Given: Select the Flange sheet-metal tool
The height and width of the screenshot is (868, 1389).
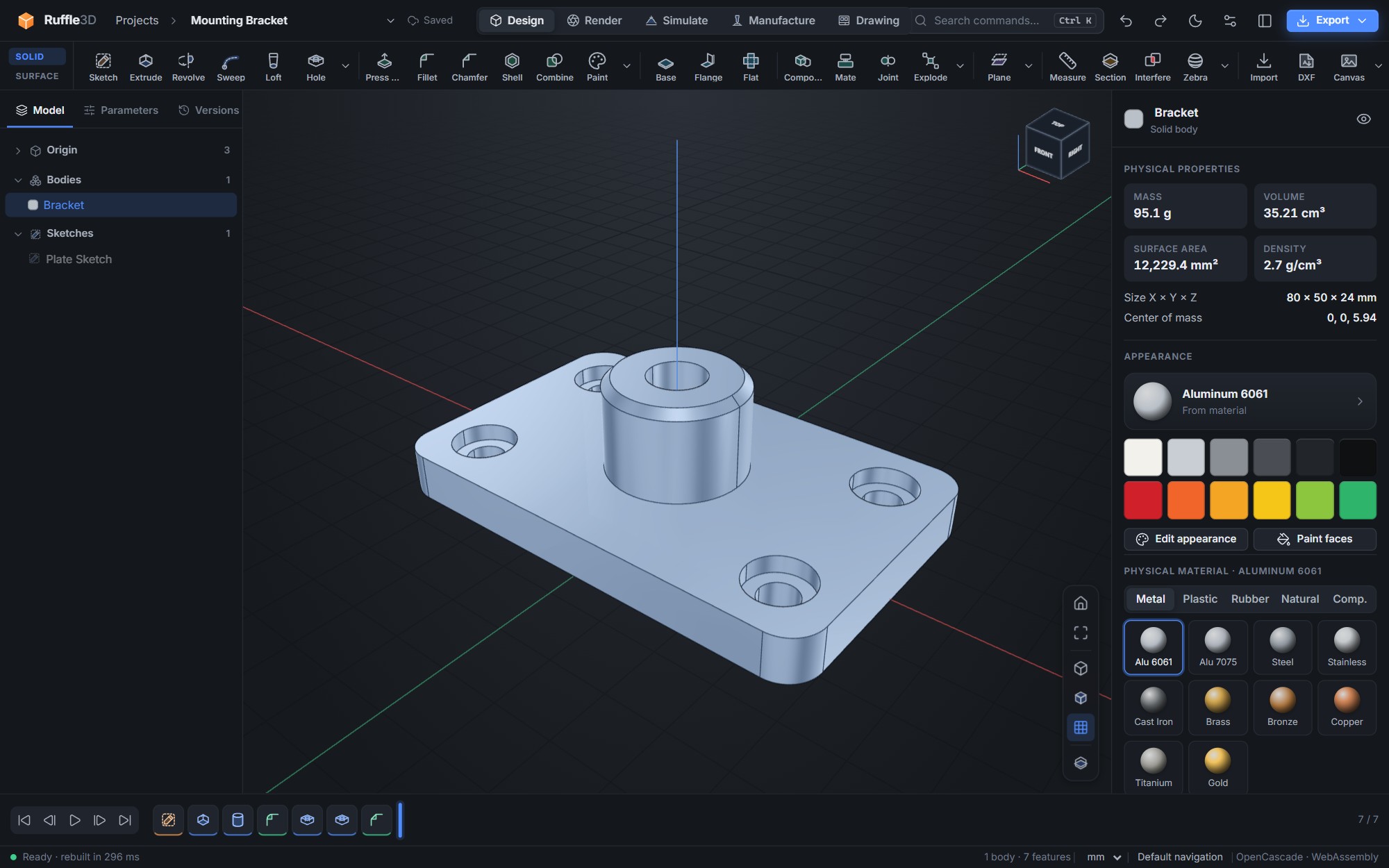Looking at the screenshot, I should [708, 67].
